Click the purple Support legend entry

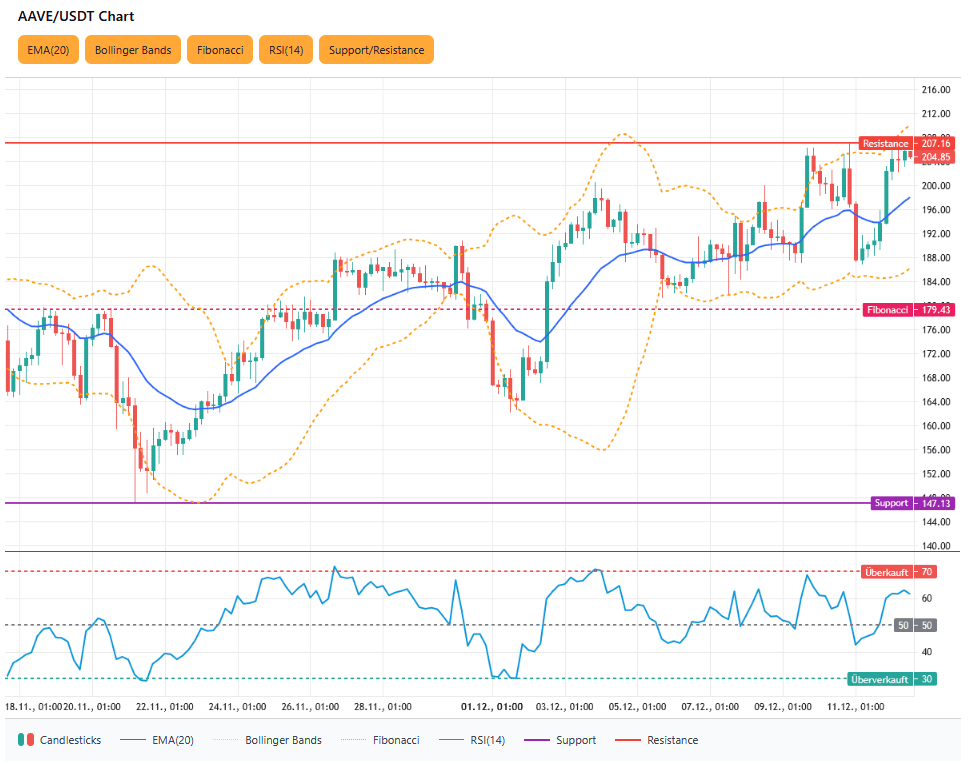coord(562,740)
